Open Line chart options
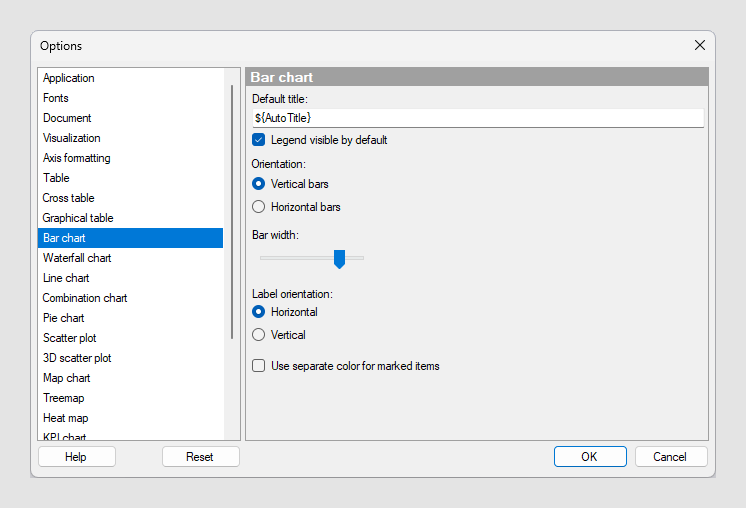This screenshot has height=508, width=746. [x=130, y=278]
